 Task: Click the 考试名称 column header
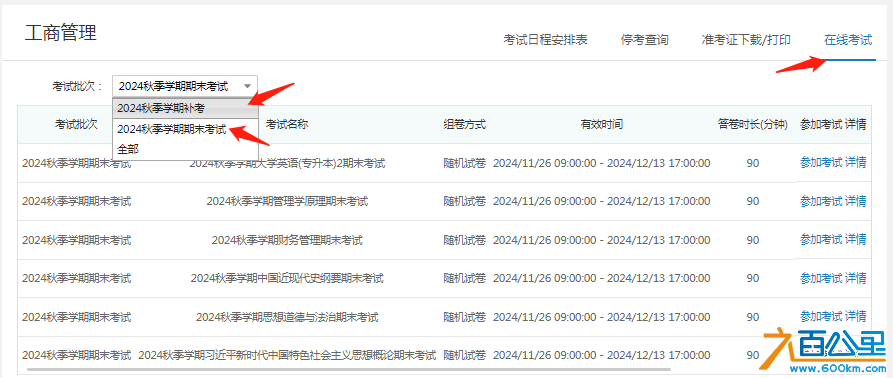[x=287, y=124]
